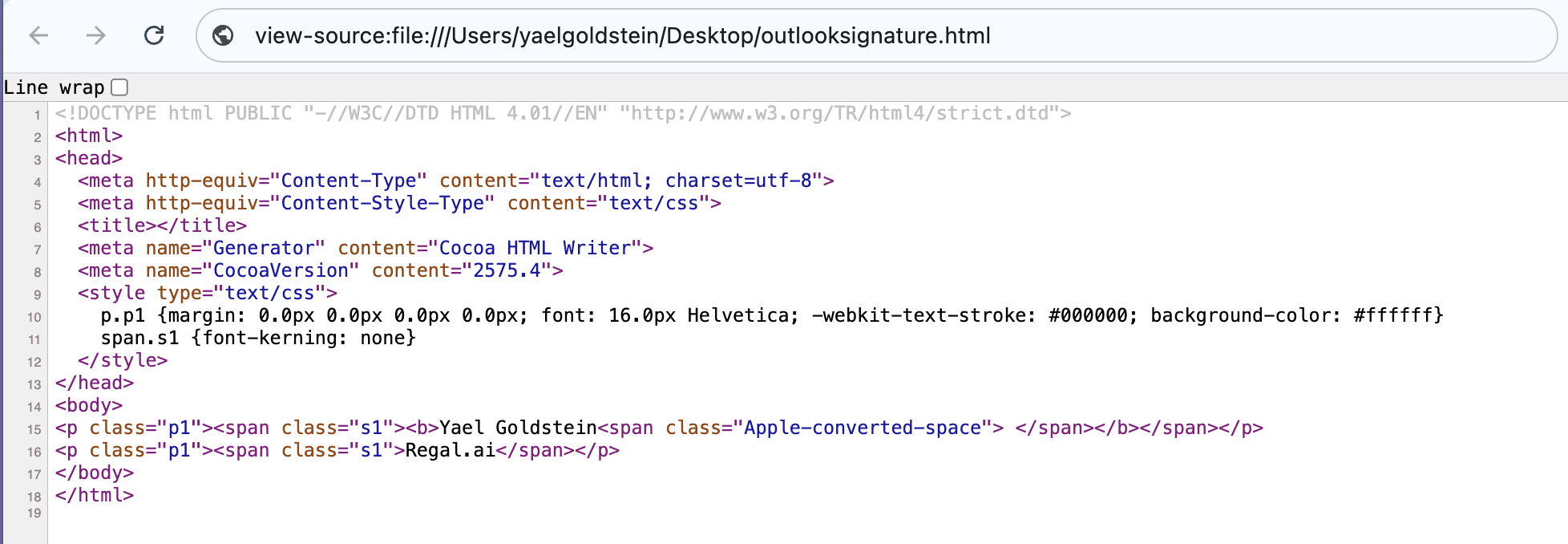Image resolution: width=1568 pixels, height=544 pixels.
Task: Reload the page with the refresh icon
Action: [x=154, y=35]
